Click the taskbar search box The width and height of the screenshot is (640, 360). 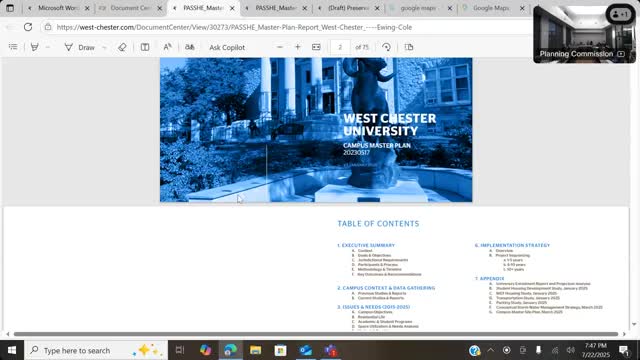pyautogui.click(x=96, y=350)
